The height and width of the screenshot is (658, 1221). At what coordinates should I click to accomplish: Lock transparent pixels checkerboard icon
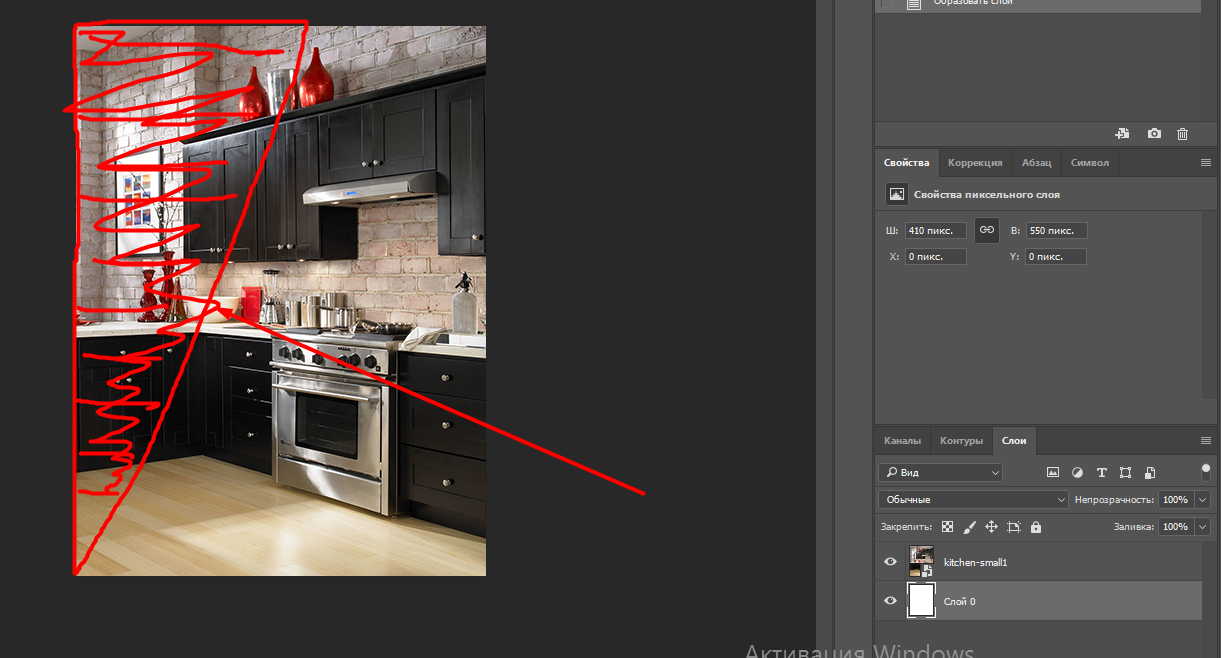(947, 526)
